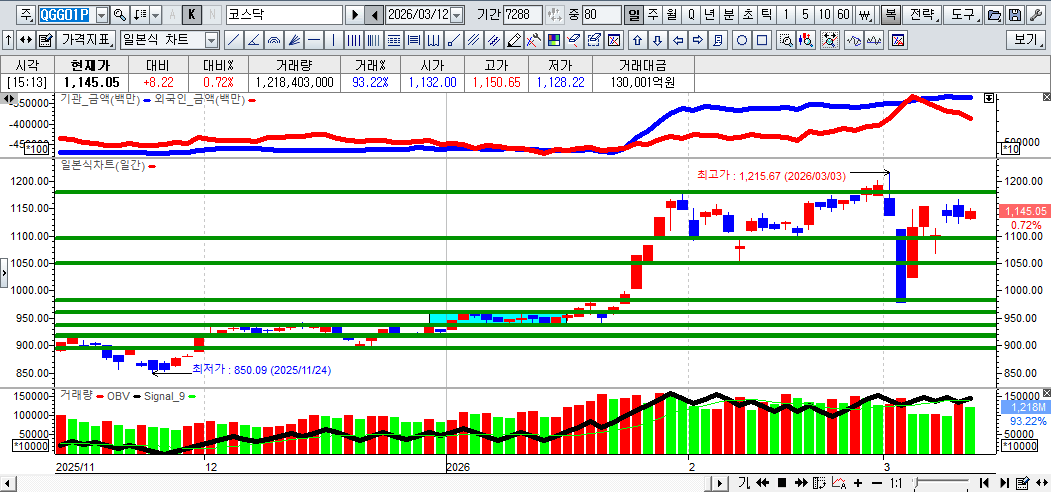Viewport: 1051px width, 492px height.
Task: Draw a horizontal line with the tool
Action: pyautogui.click(x=314, y=40)
